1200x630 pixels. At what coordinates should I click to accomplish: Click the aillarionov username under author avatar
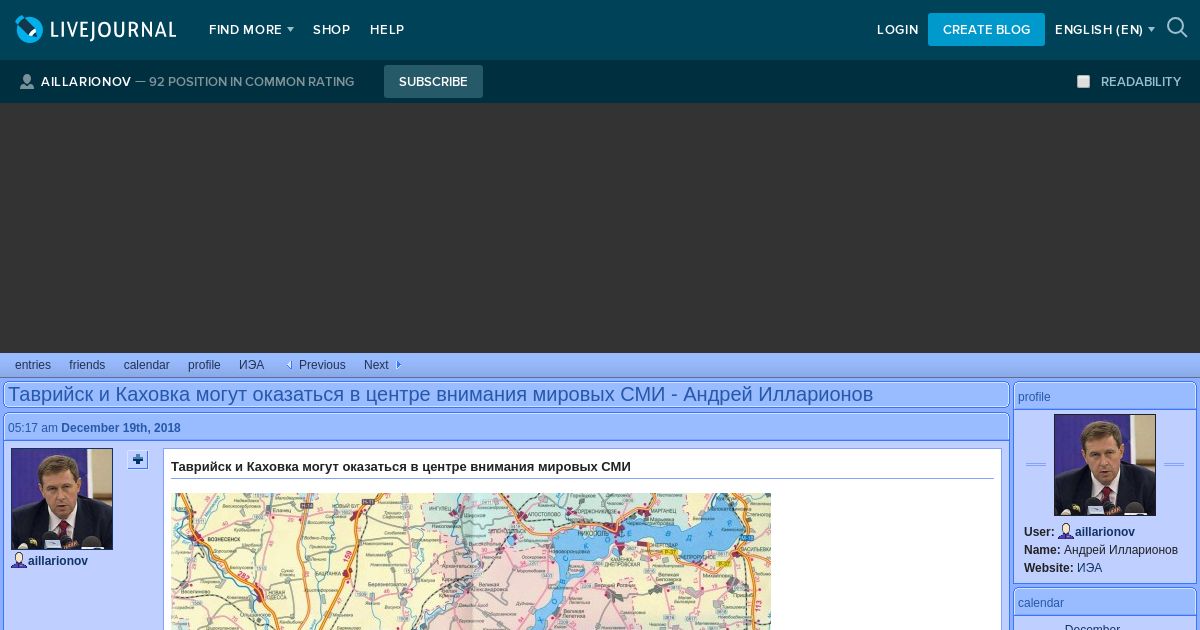58,561
